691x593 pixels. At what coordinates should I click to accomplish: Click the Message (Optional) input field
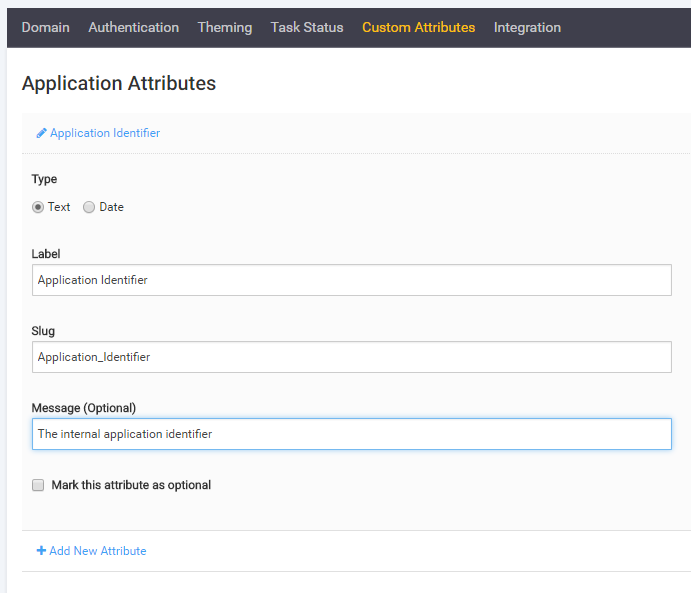pos(351,434)
